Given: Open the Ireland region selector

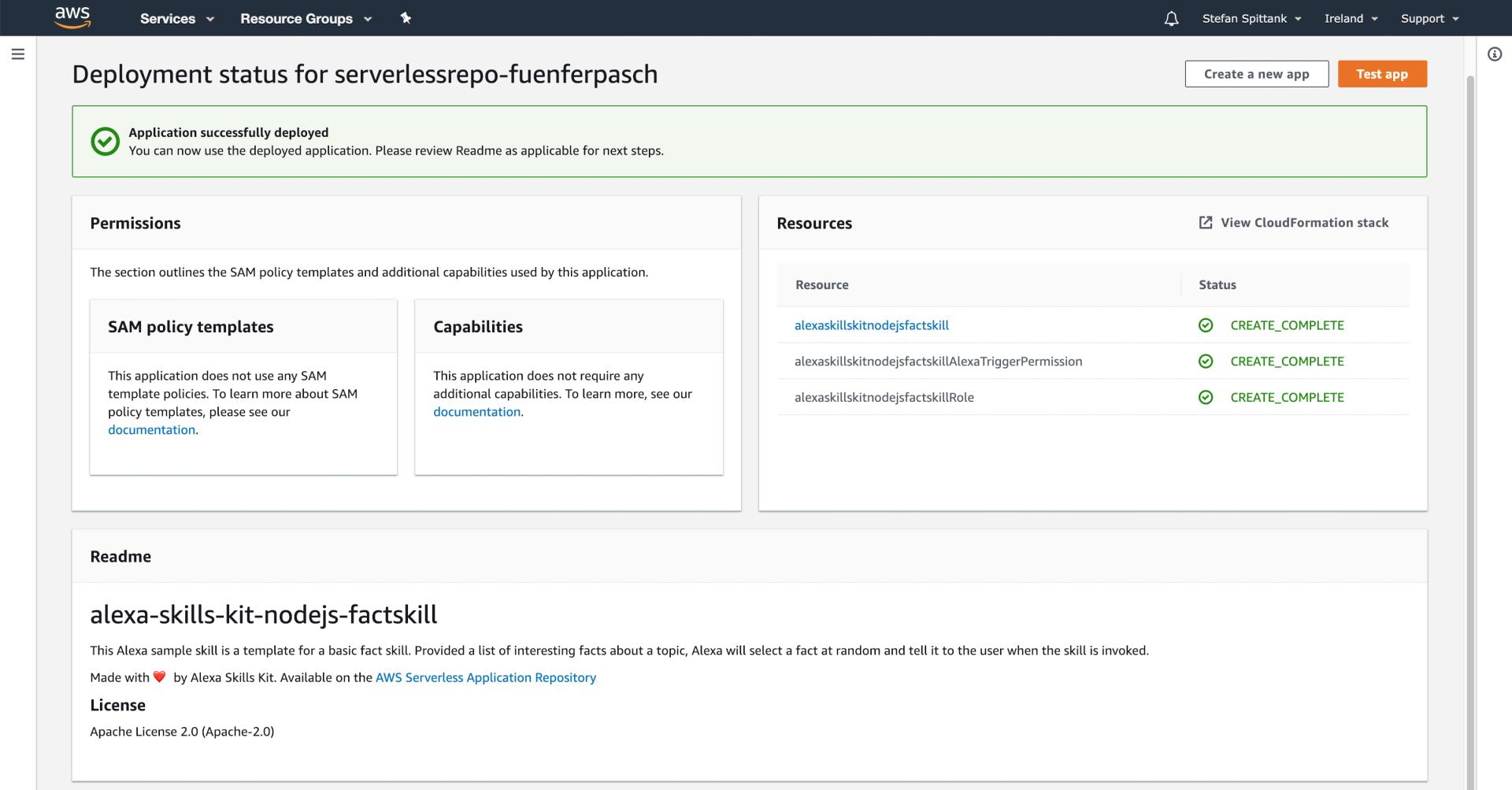Looking at the screenshot, I should pos(1350,19).
